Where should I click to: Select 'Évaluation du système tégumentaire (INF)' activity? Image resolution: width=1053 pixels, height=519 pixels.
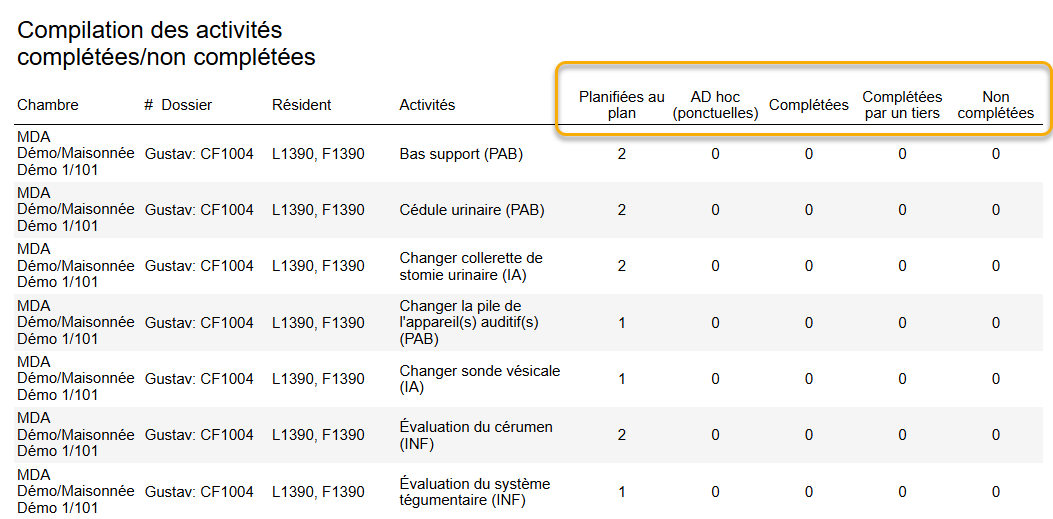(x=474, y=492)
